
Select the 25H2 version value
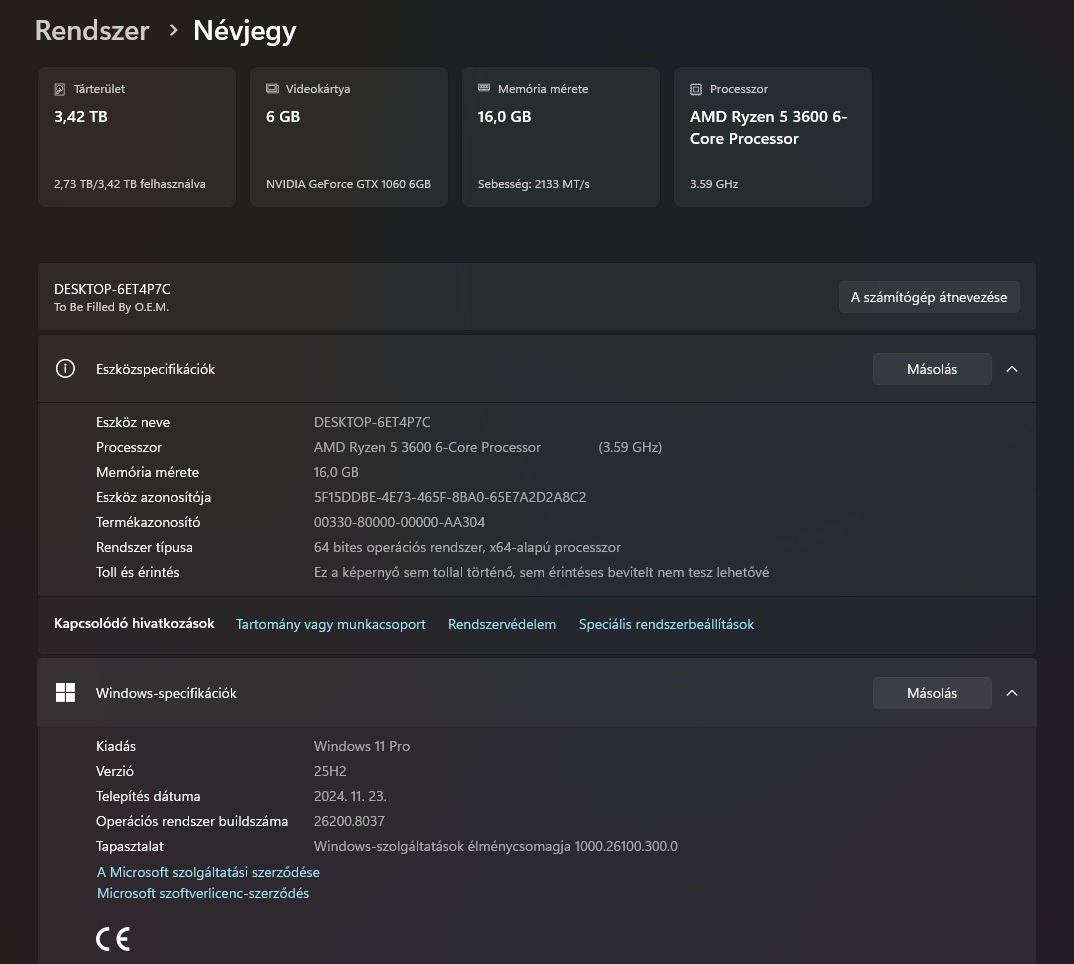(330, 771)
